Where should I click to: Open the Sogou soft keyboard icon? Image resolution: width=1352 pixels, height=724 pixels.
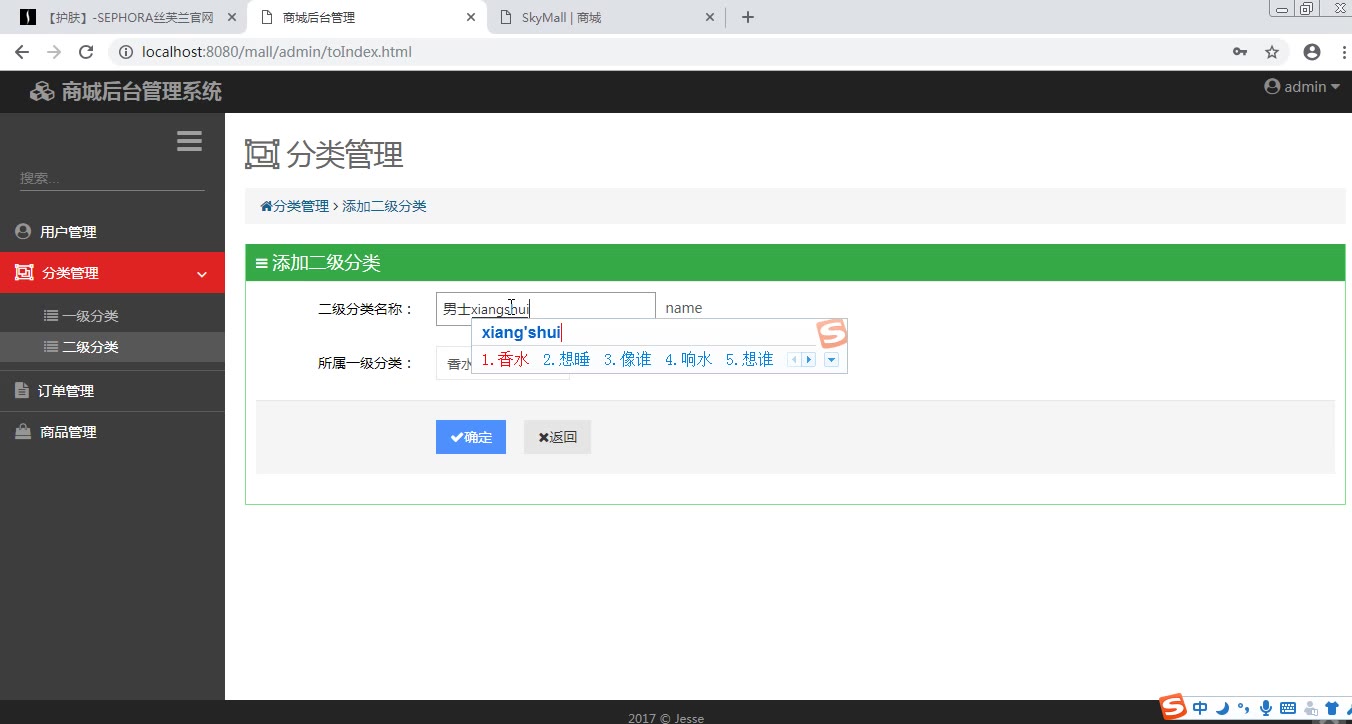[x=1288, y=708]
